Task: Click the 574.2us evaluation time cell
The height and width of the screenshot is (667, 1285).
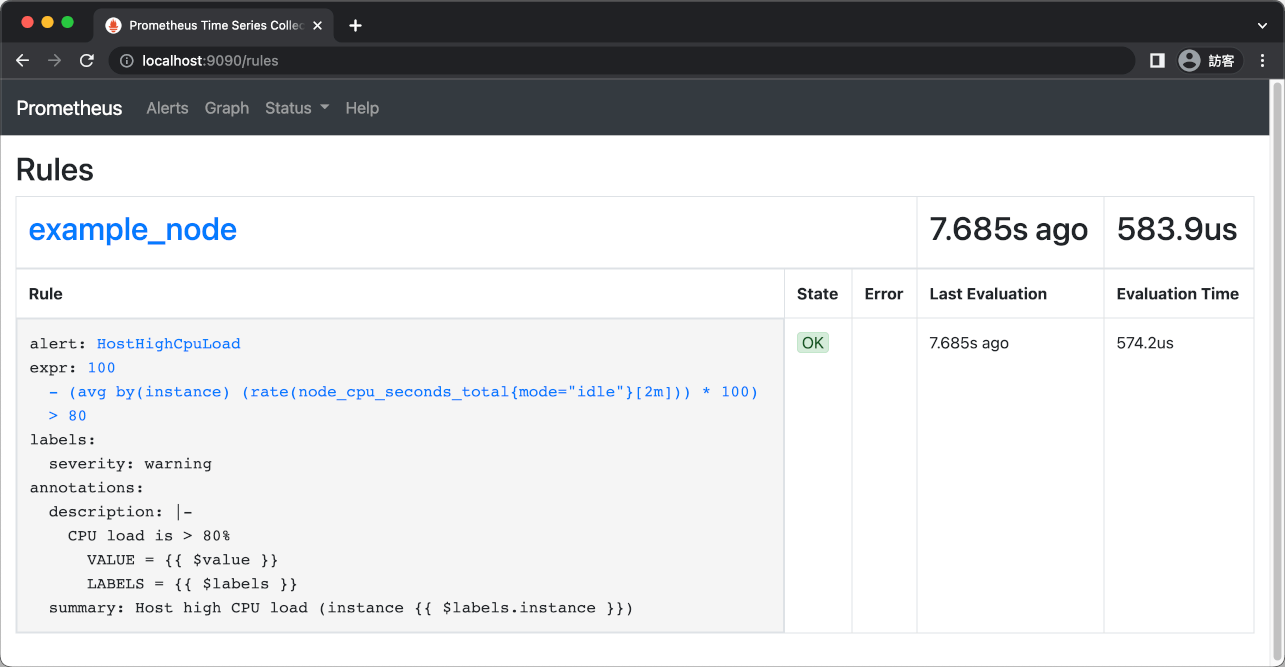Action: [x=1145, y=343]
